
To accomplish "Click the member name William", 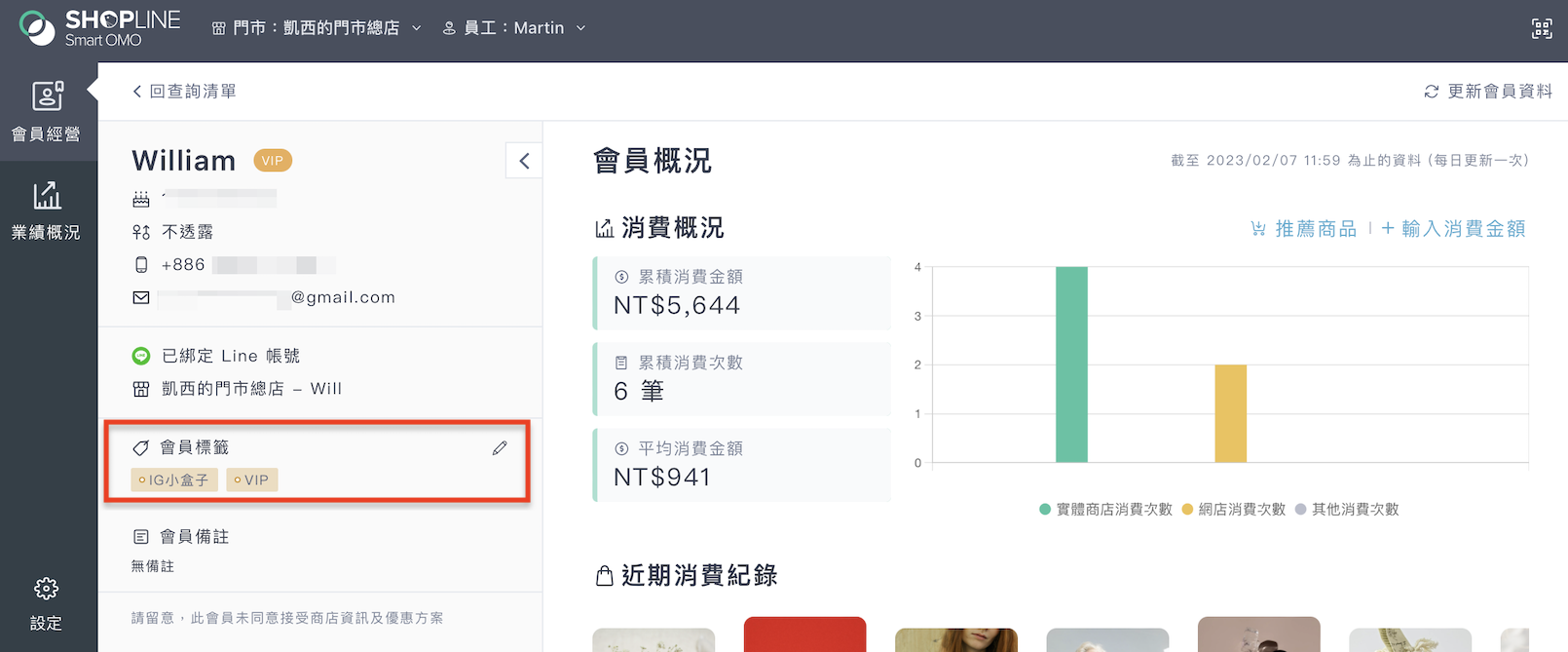I will 184,161.
